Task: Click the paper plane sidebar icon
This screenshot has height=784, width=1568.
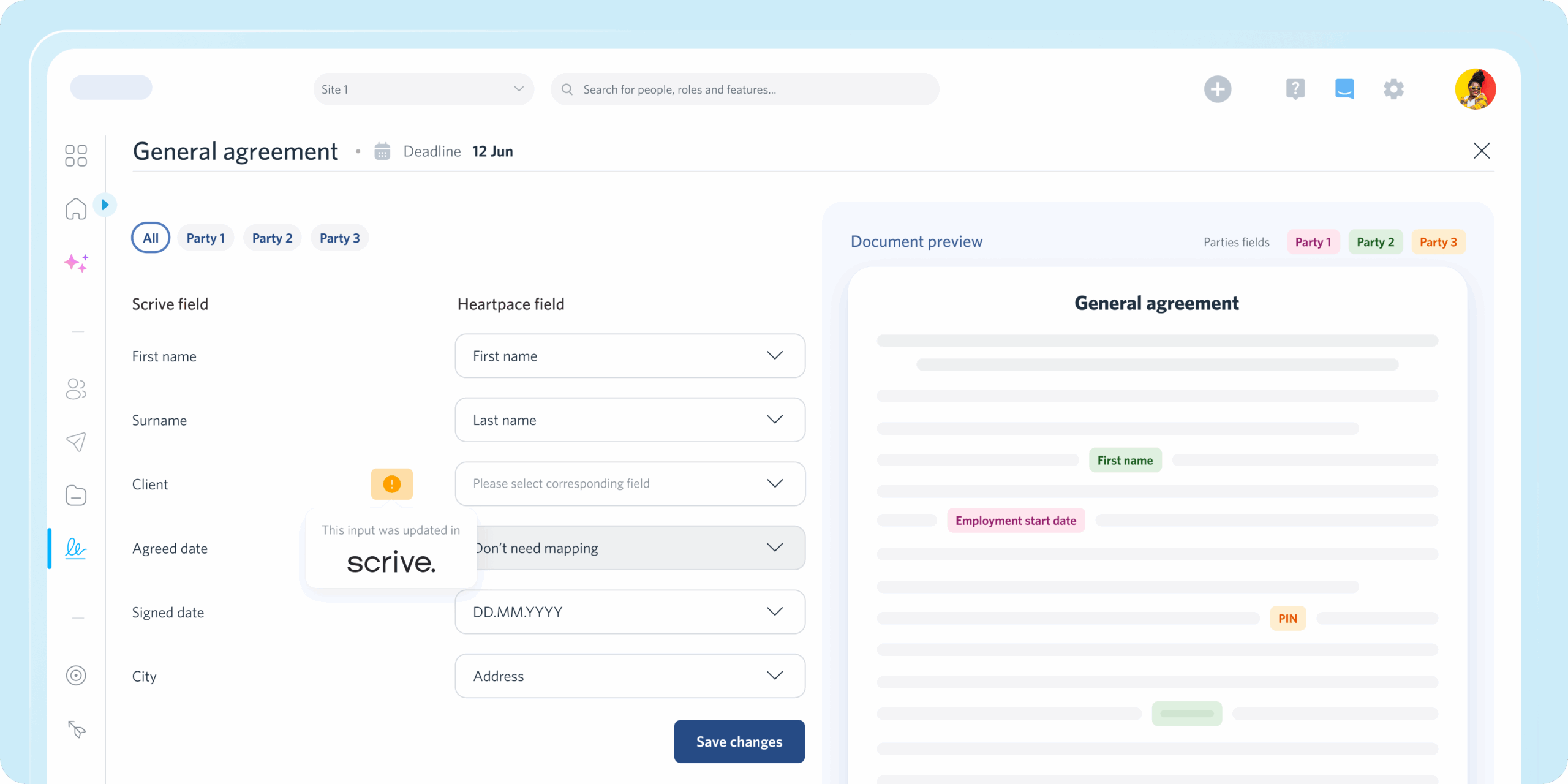Action: tap(76, 442)
